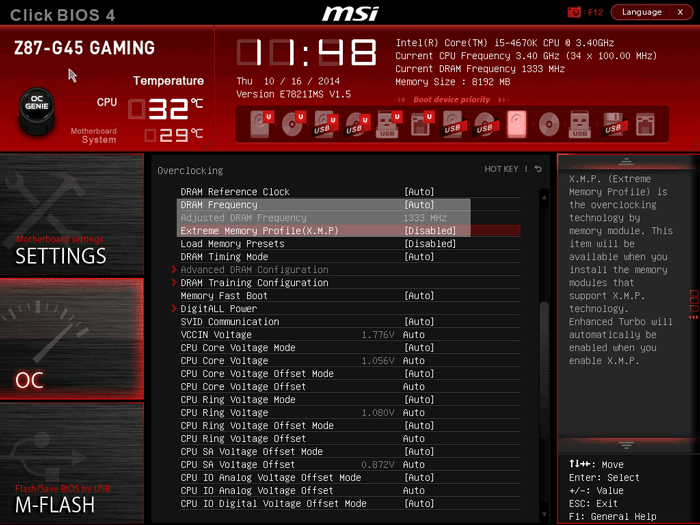This screenshot has width=700, height=525.
Task: Click the help panel top collapse handle
Action: 626,162
